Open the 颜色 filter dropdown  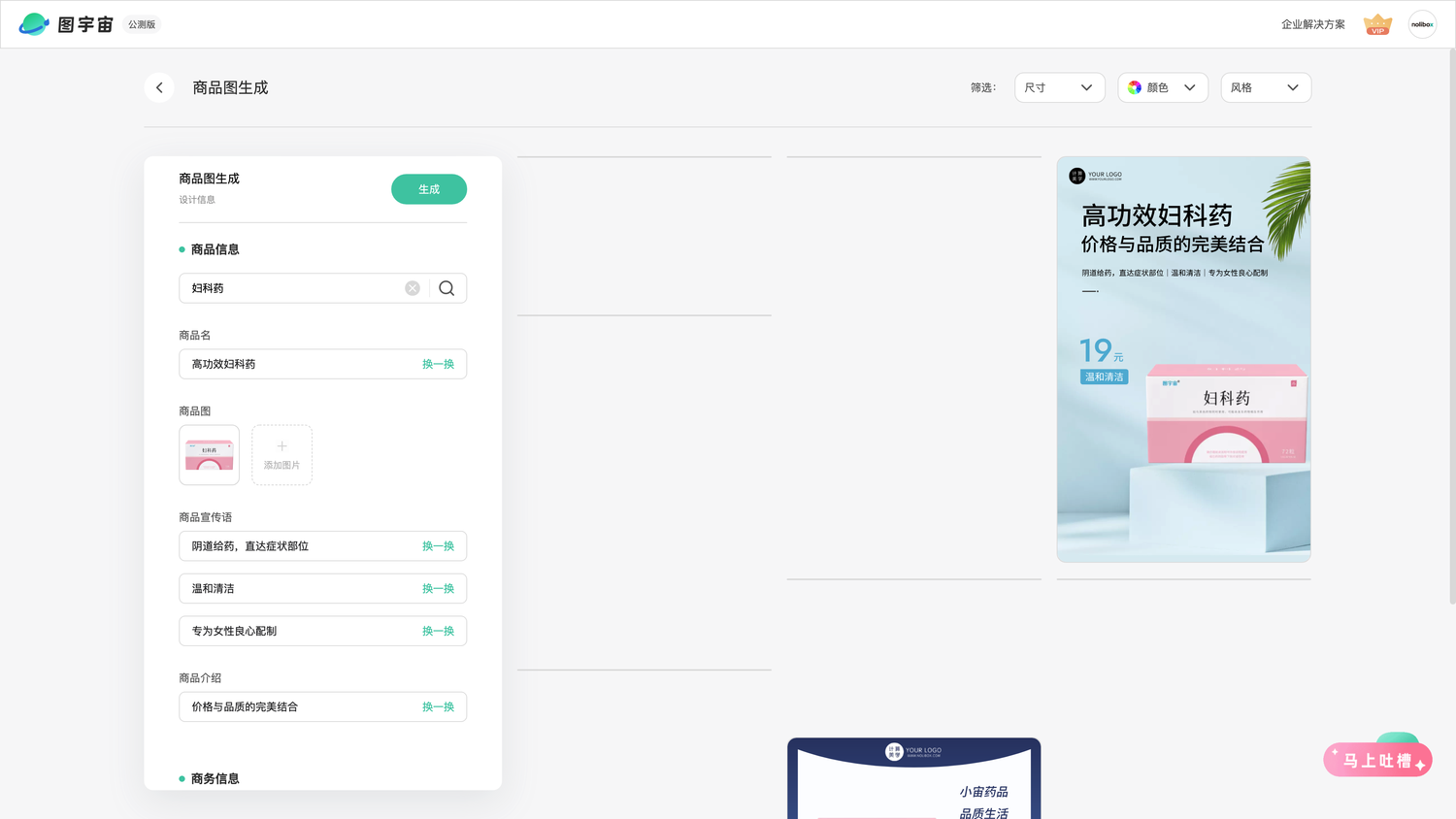(x=1163, y=87)
